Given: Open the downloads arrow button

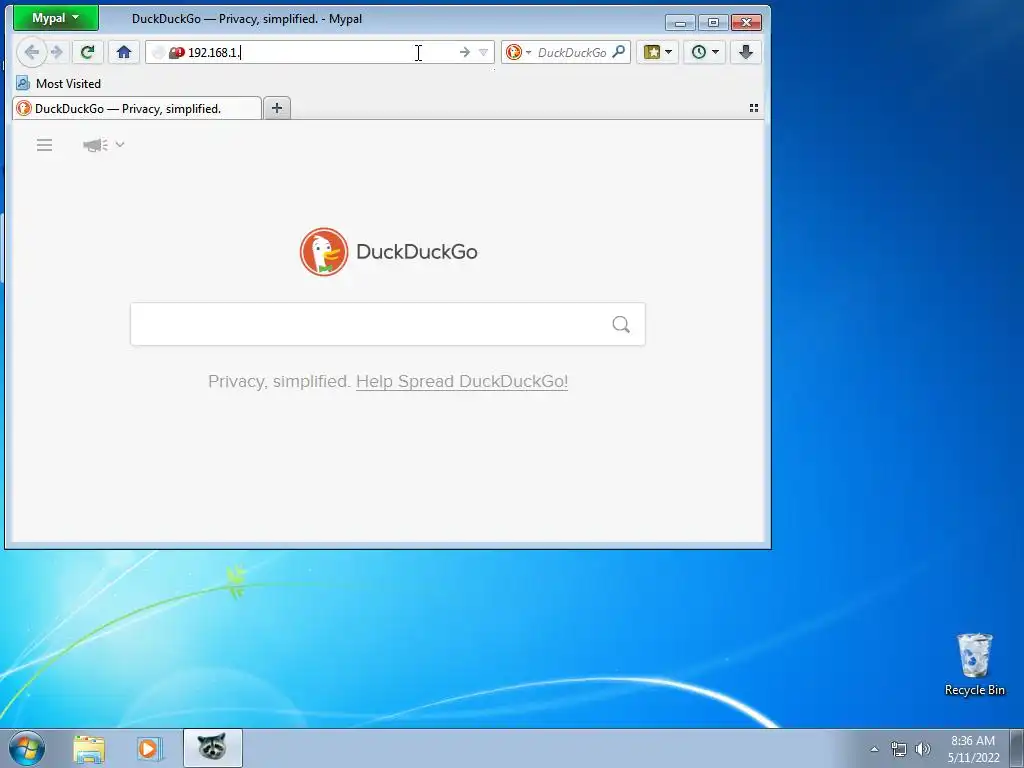Looking at the screenshot, I should pos(746,52).
